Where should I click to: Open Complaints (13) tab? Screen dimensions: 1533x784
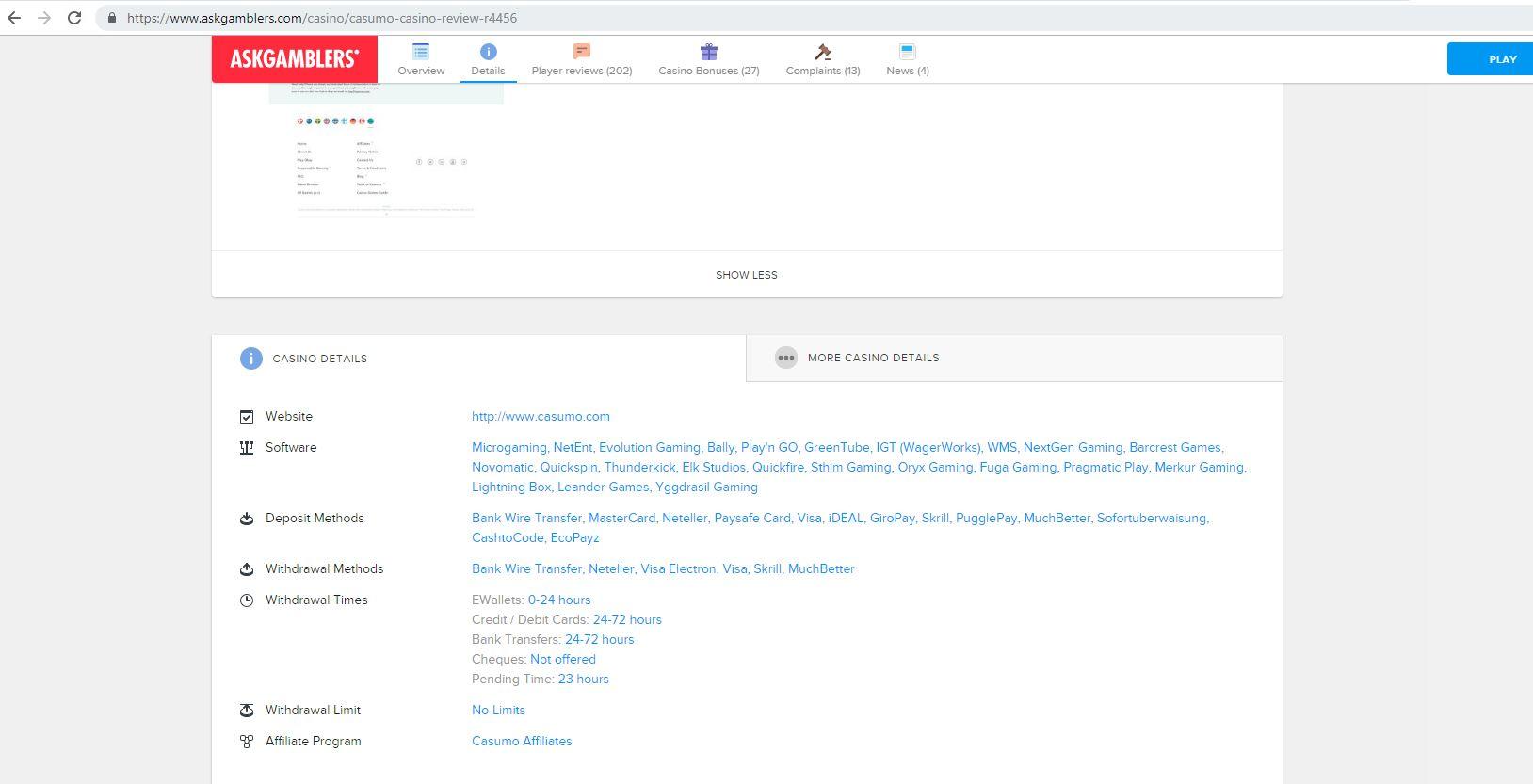[823, 71]
